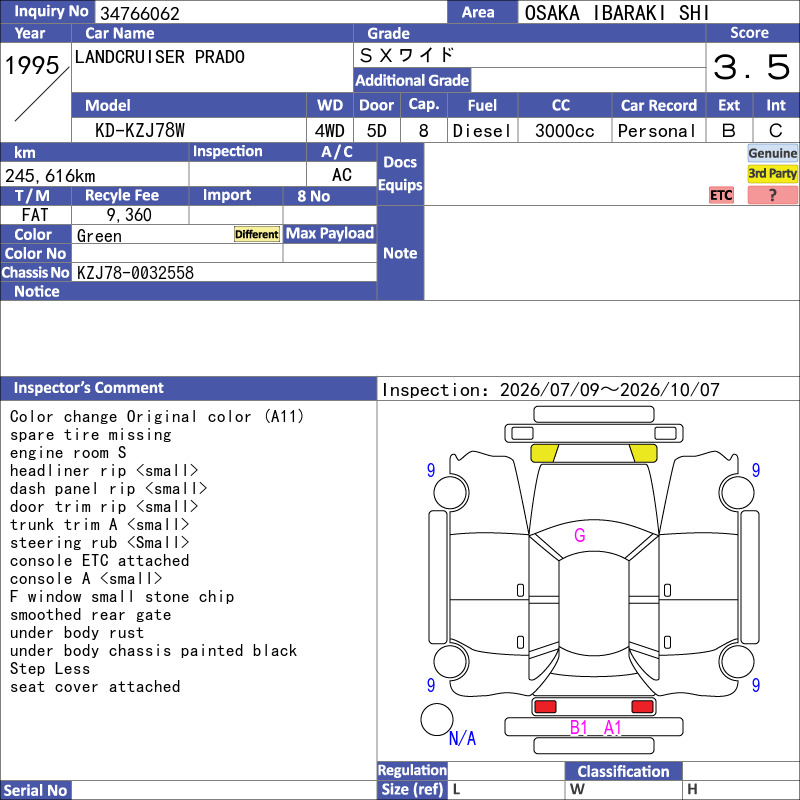
Task: Click the spare tire circle in diagram
Action: coord(437,719)
